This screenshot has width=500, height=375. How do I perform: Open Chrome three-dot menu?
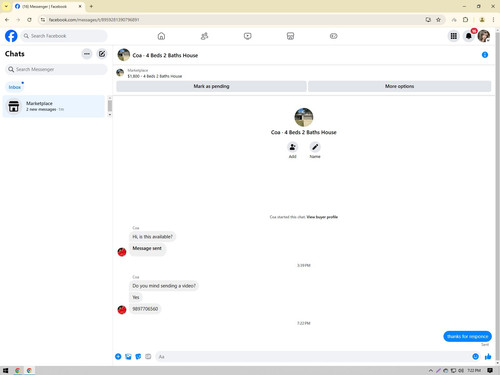(493, 20)
